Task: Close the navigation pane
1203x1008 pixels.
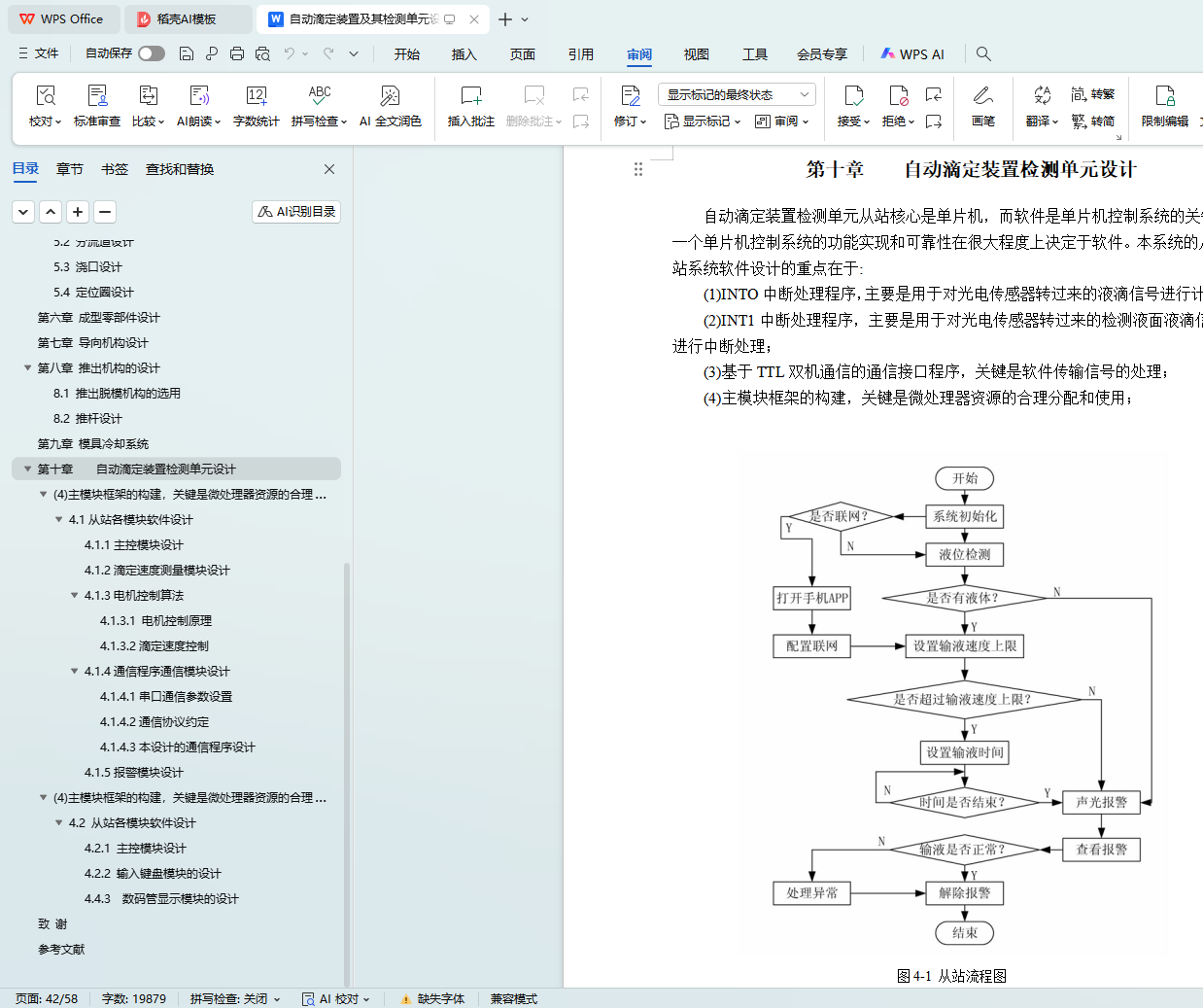Action: click(x=329, y=169)
